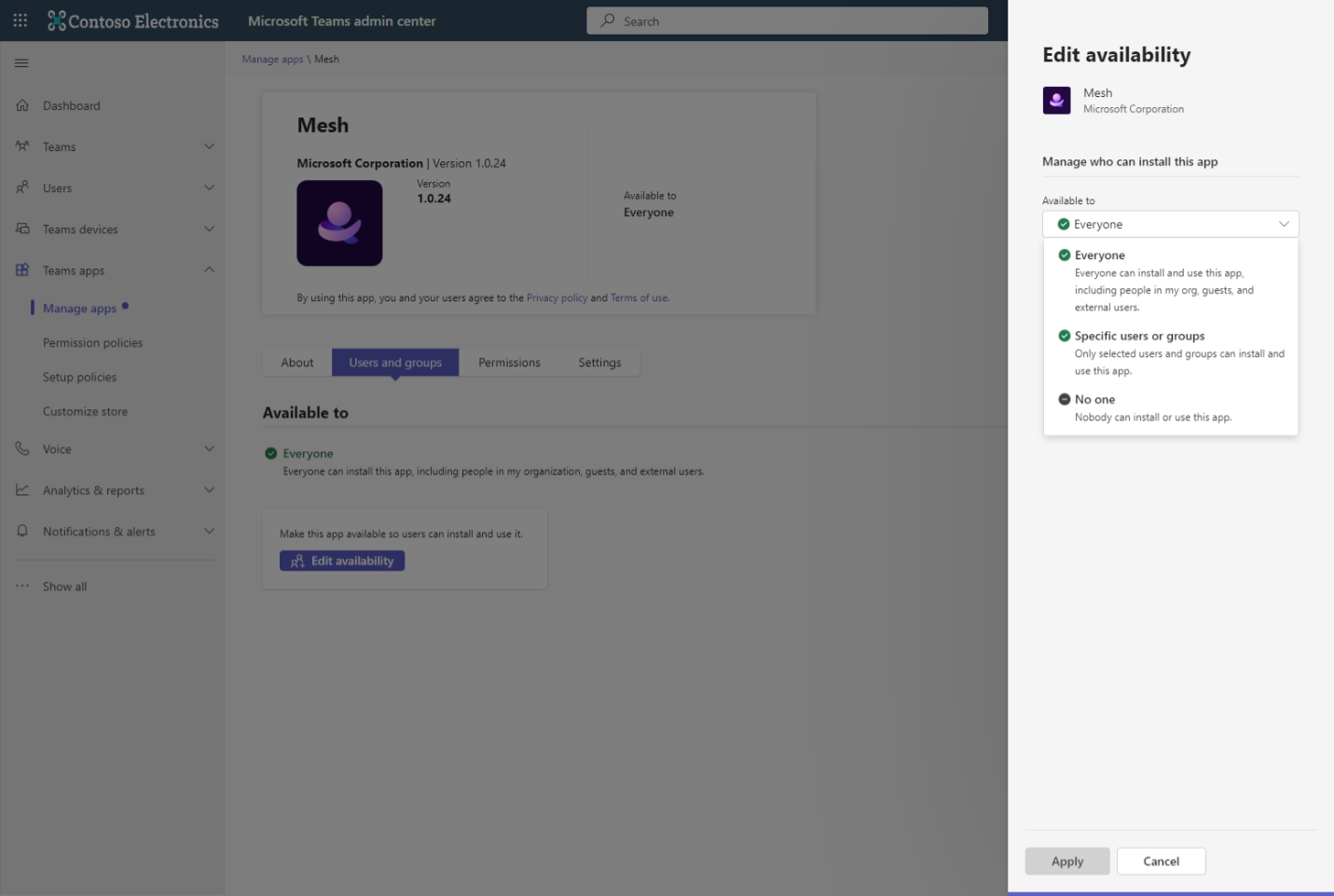Click the Cancel button

click(x=1161, y=862)
